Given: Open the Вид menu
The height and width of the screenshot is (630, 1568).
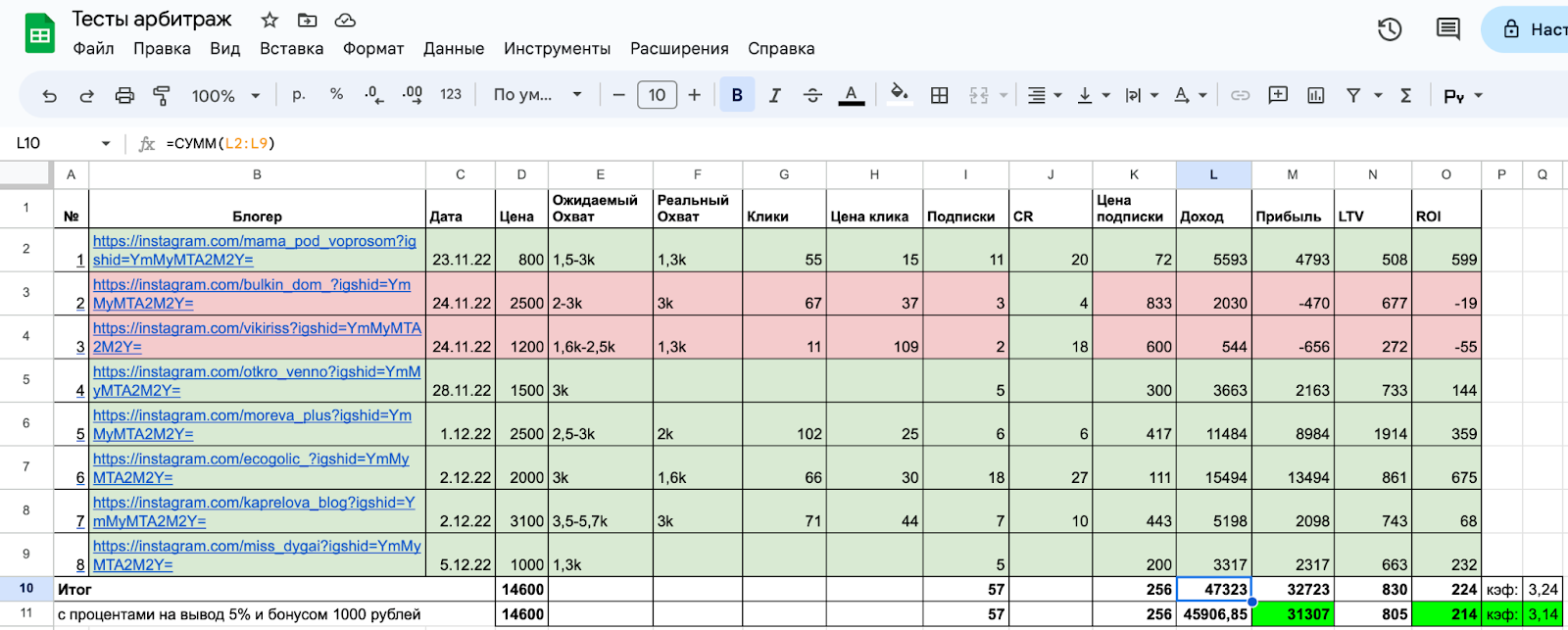Looking at the screenshot, I should coord(224,48).
